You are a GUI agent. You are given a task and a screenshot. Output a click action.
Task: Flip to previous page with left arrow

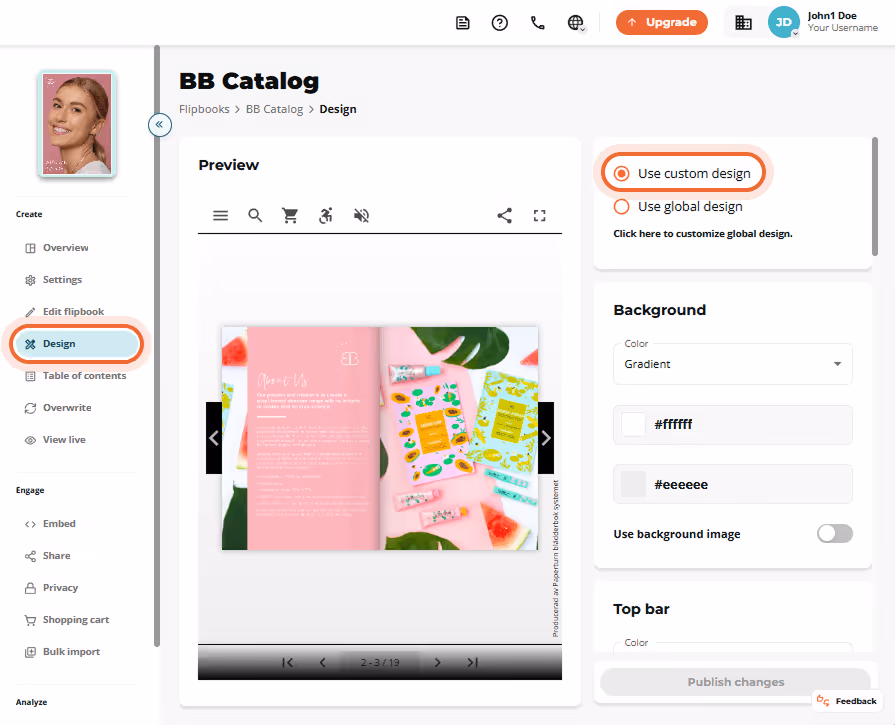point(214,438)
